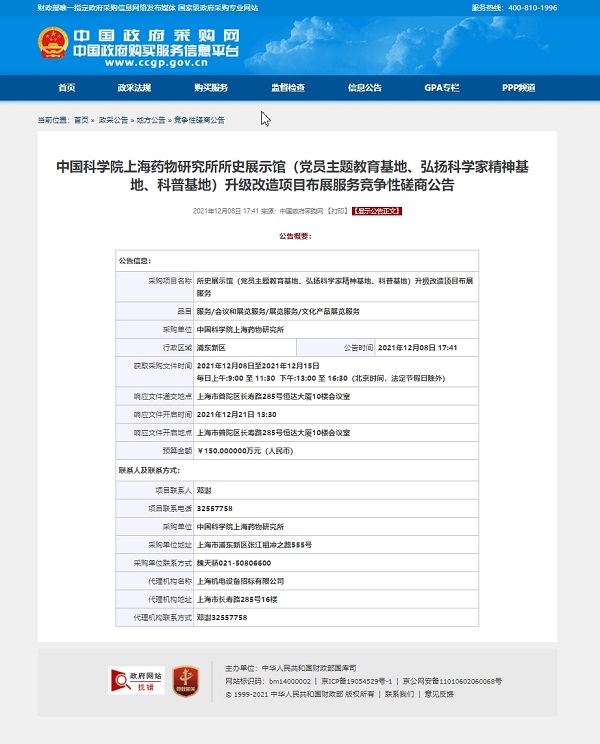Open the PPP频道 navigation item

518,88
